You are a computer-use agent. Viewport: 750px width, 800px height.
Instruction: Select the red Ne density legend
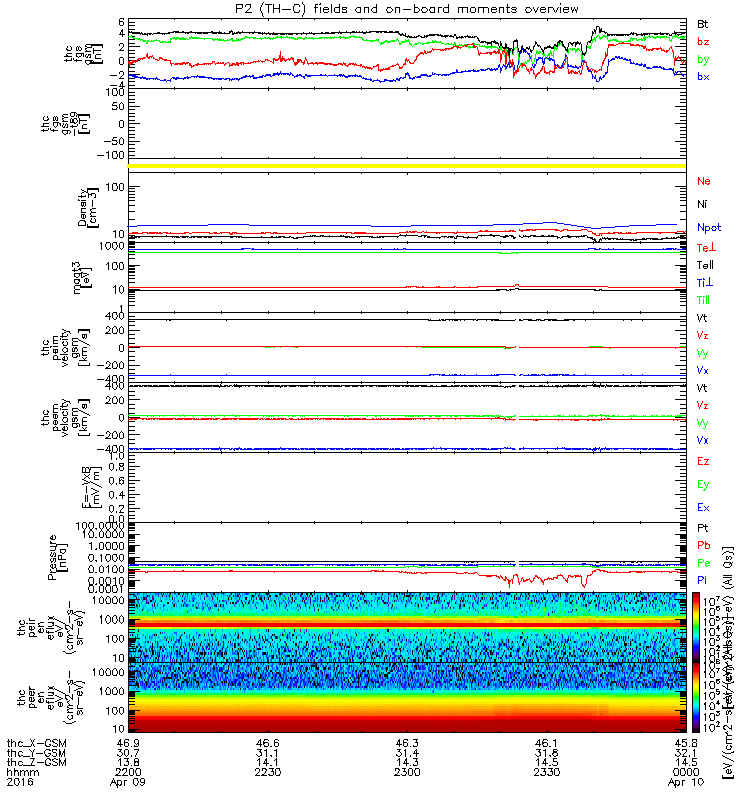point(704,181)
